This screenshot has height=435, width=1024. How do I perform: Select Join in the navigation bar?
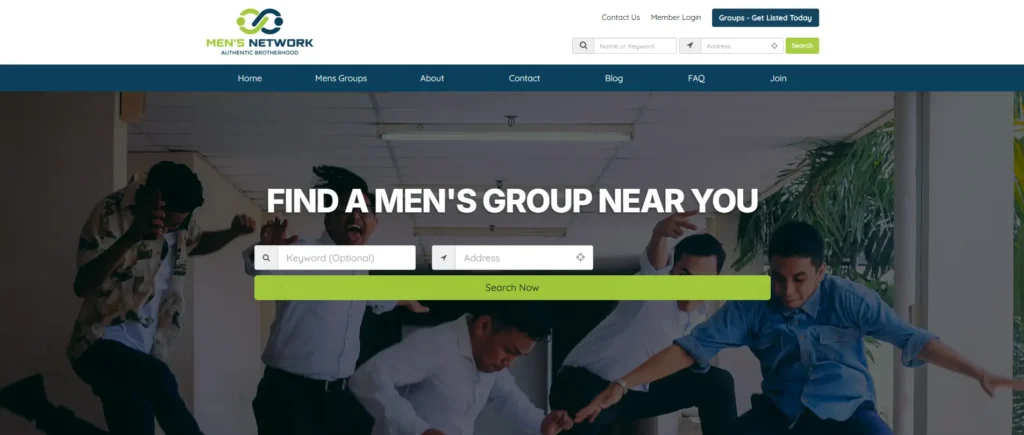coord(778,78)
